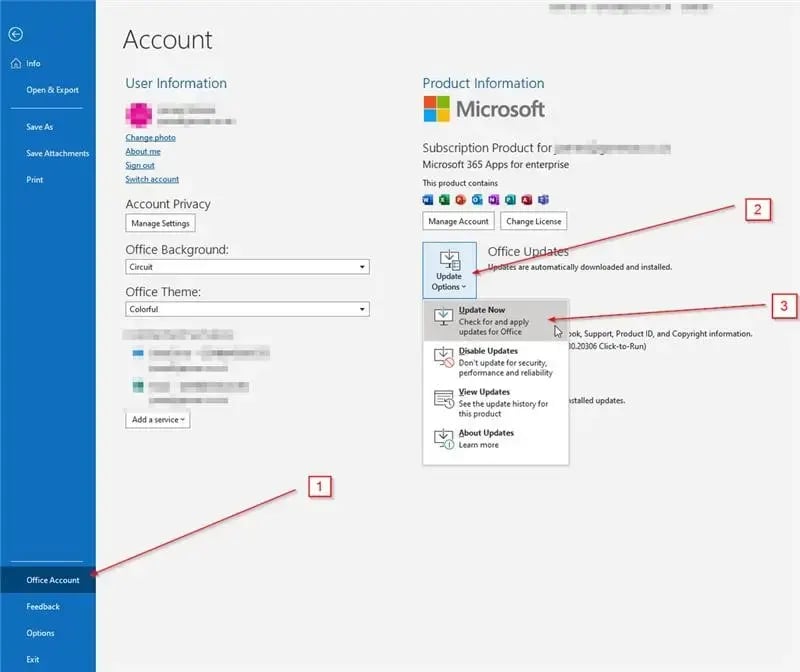Choose About Updates menu entry
Image resolution: width=800 pixels, height=672 pixels.
[496, 439]
